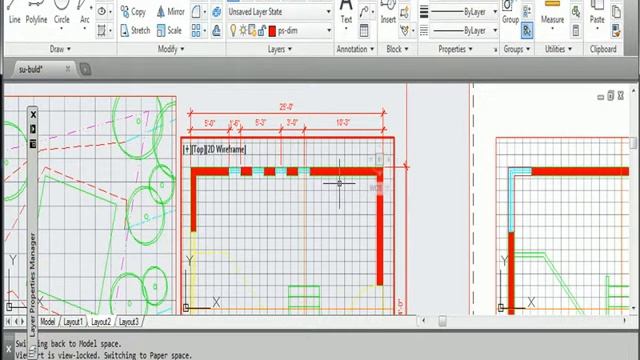This screenshot has width=640, height=360.
Task: Toggle ps-dim layer freeze sun icon
Action: pyautogui.click(x=243, y=30)
